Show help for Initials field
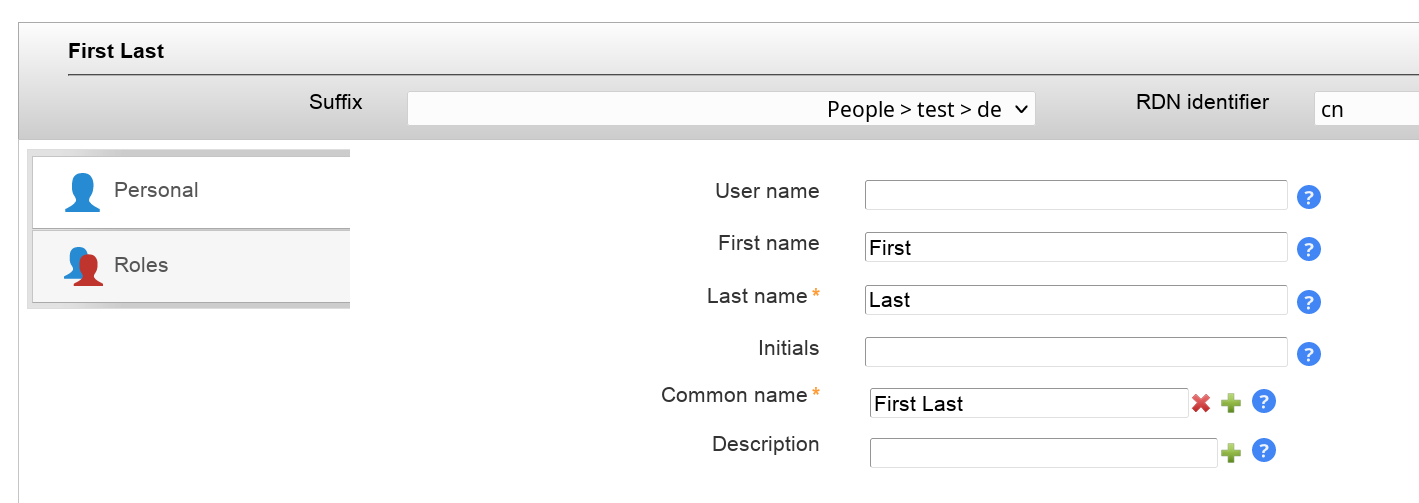1419x503 pixels. coord(1309,354)
